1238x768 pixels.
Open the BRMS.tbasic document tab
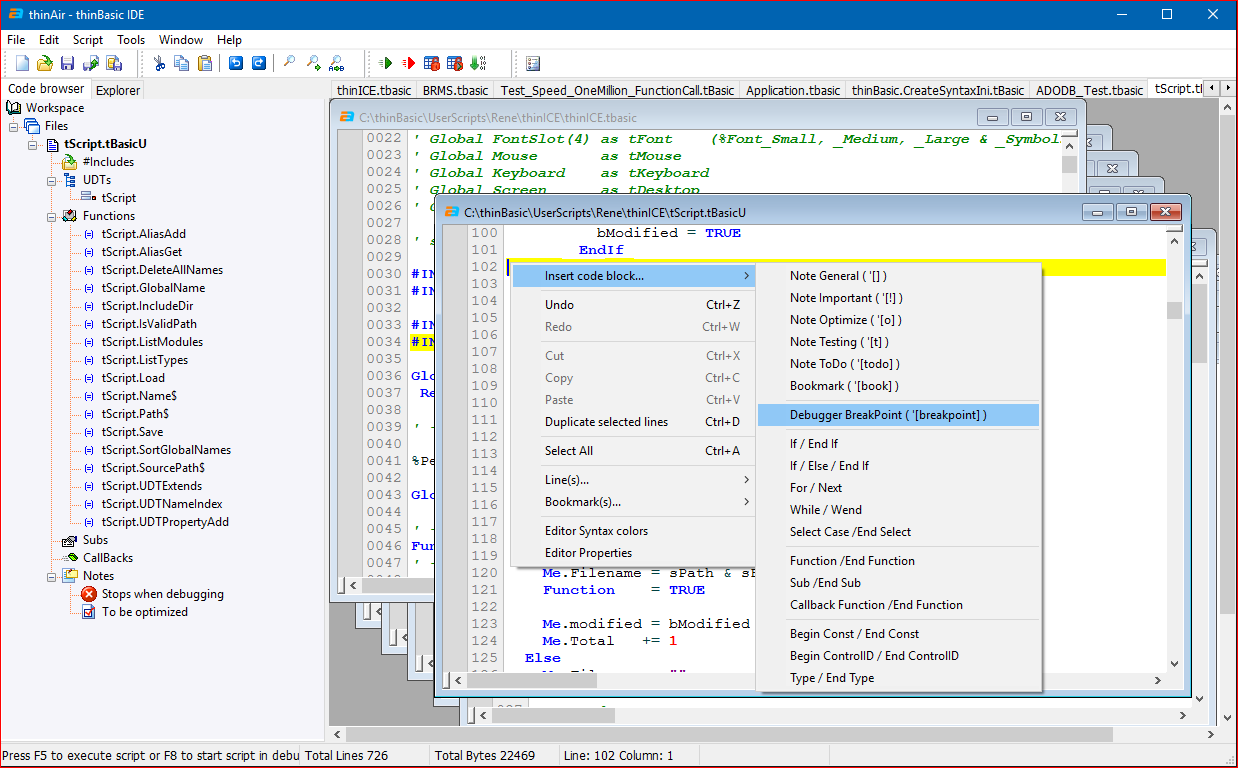pyautogui.click(x=455, y=90)
